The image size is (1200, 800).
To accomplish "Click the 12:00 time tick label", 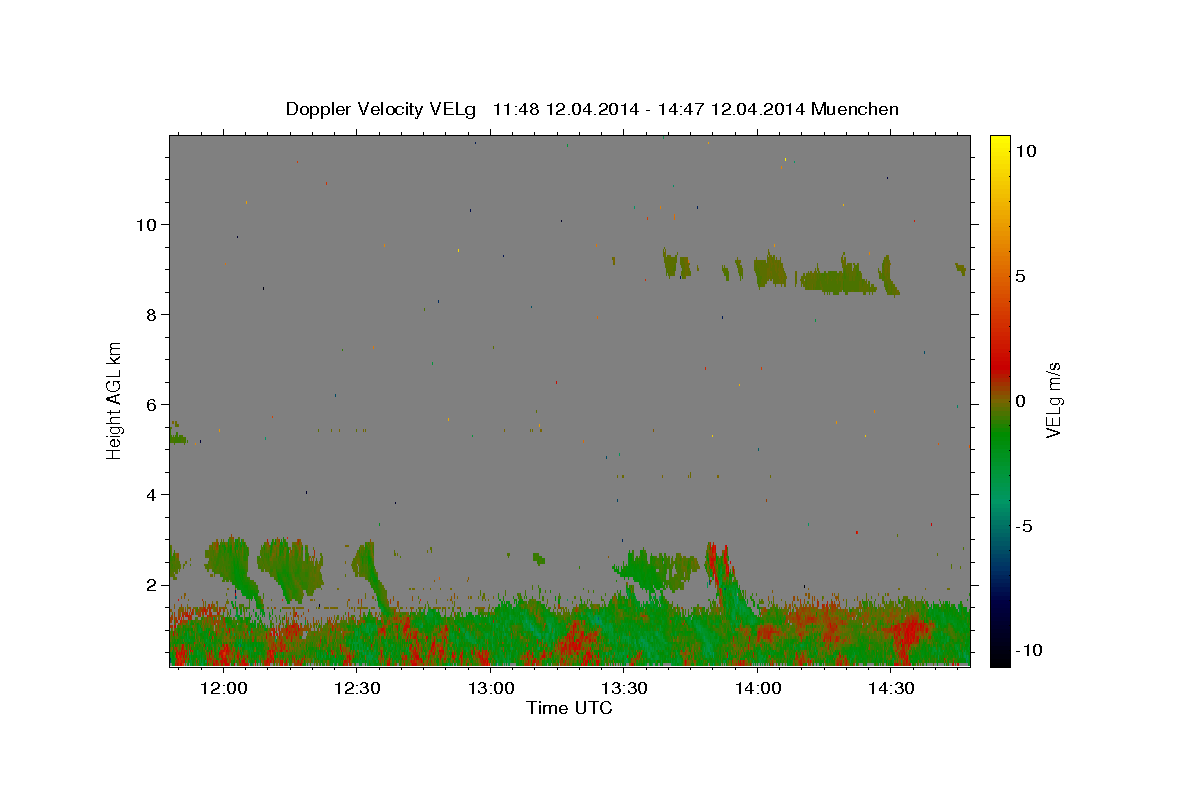I will (x=223, y=688).
